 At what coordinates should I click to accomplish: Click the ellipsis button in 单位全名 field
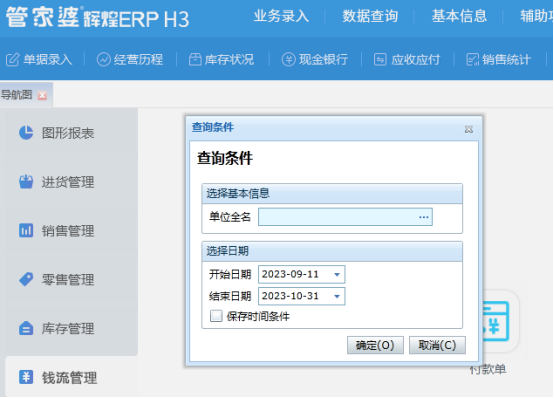tap(424, 217)
